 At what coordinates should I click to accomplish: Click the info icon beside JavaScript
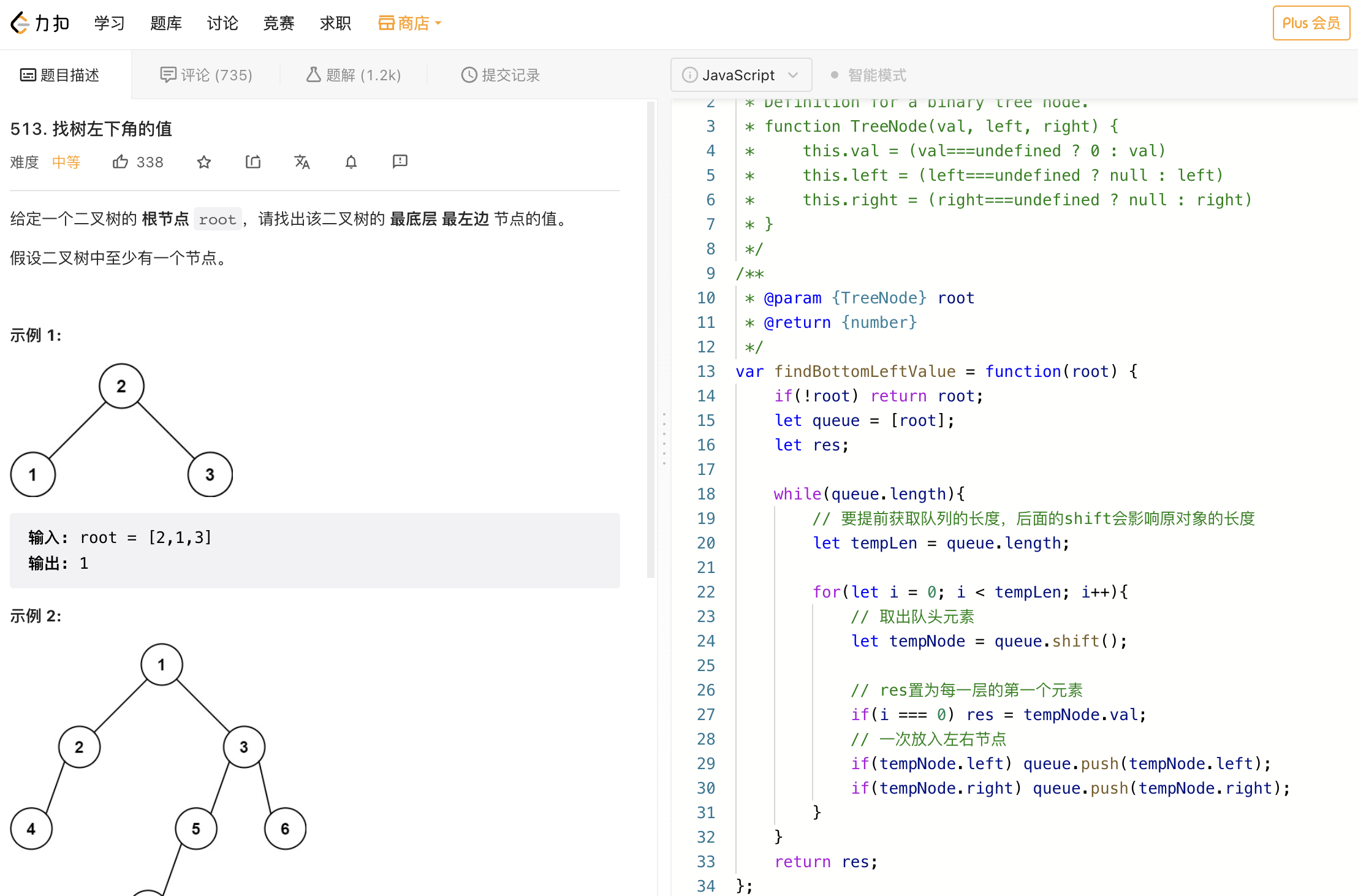[x=690, y=75]
